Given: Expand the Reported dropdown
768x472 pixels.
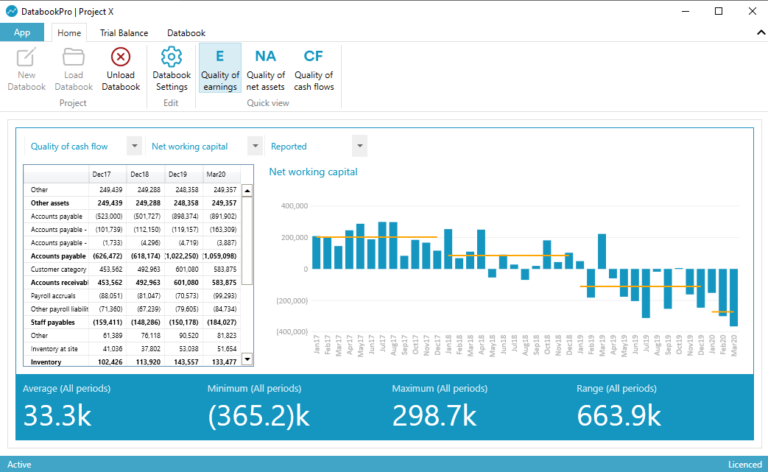Looking at the screenshot, I should [x=359, y=146].
